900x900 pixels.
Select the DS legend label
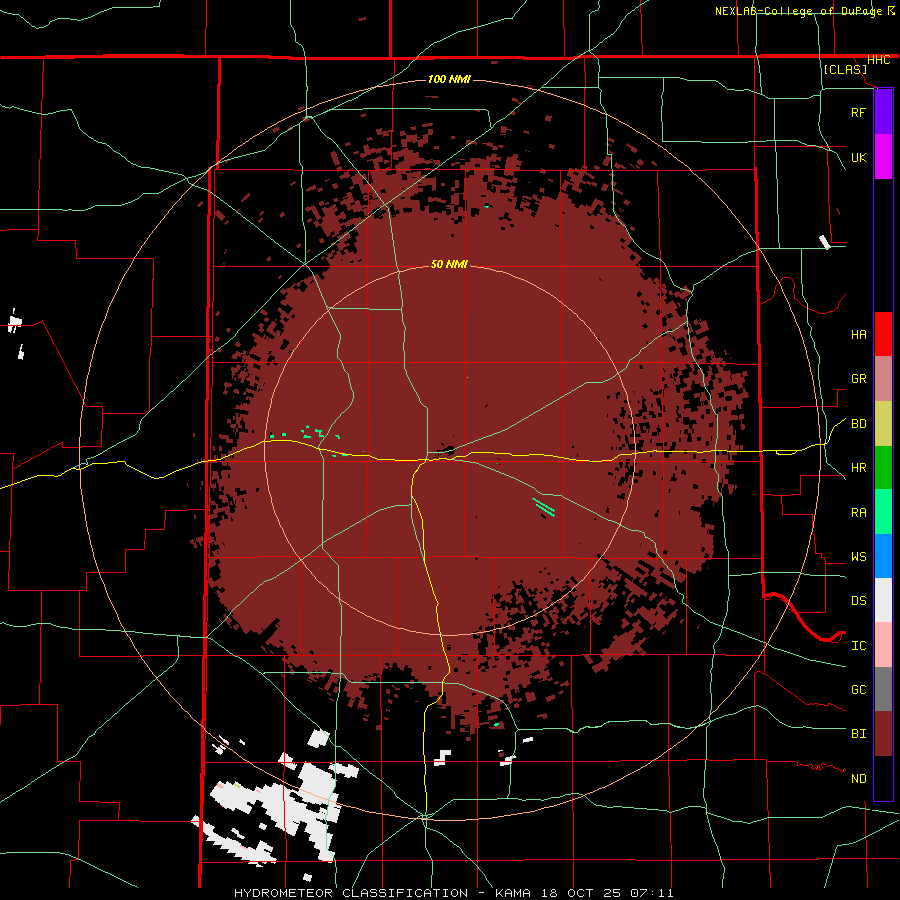[x=858, y=601]
